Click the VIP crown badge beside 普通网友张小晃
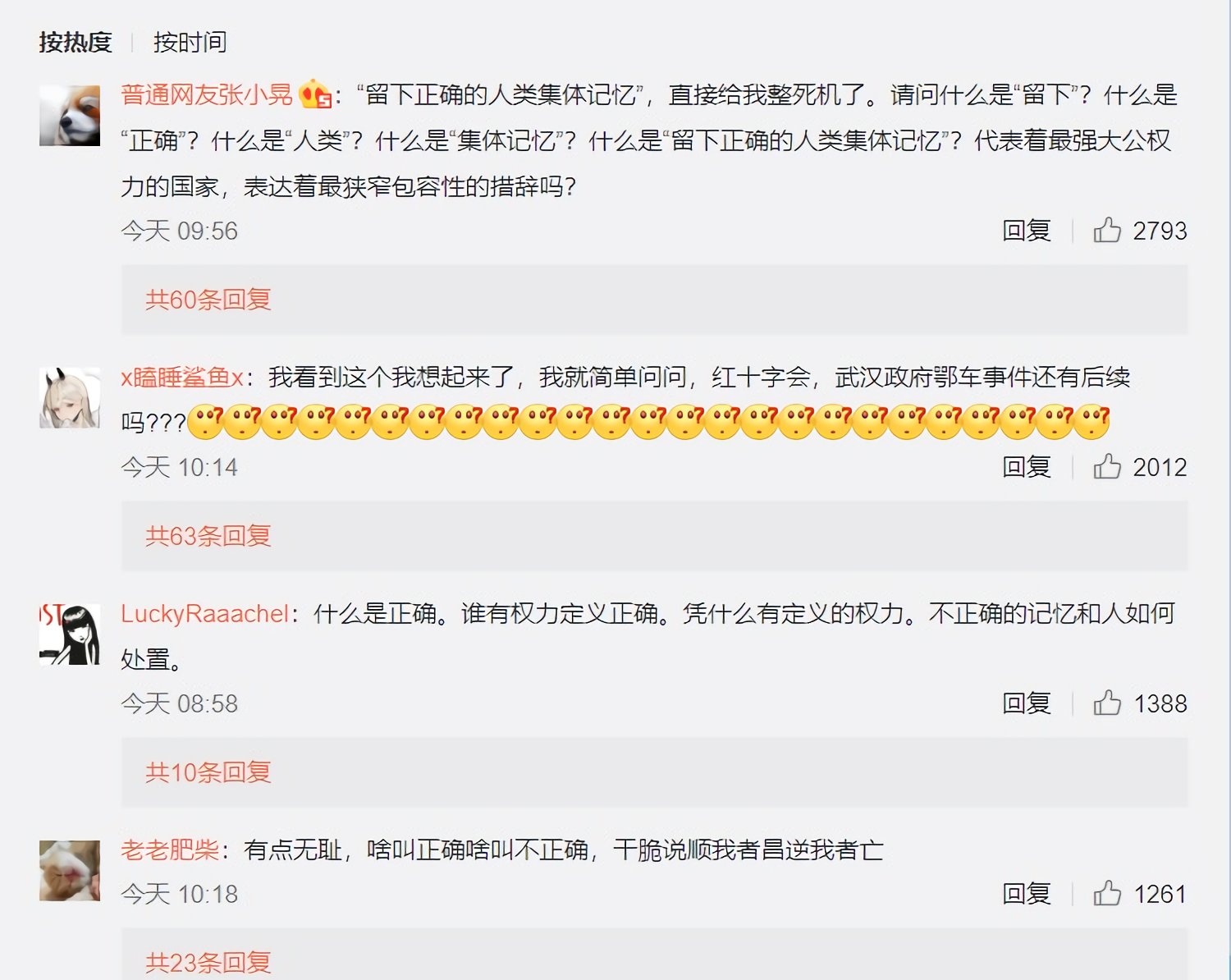 tap(315, 94)
